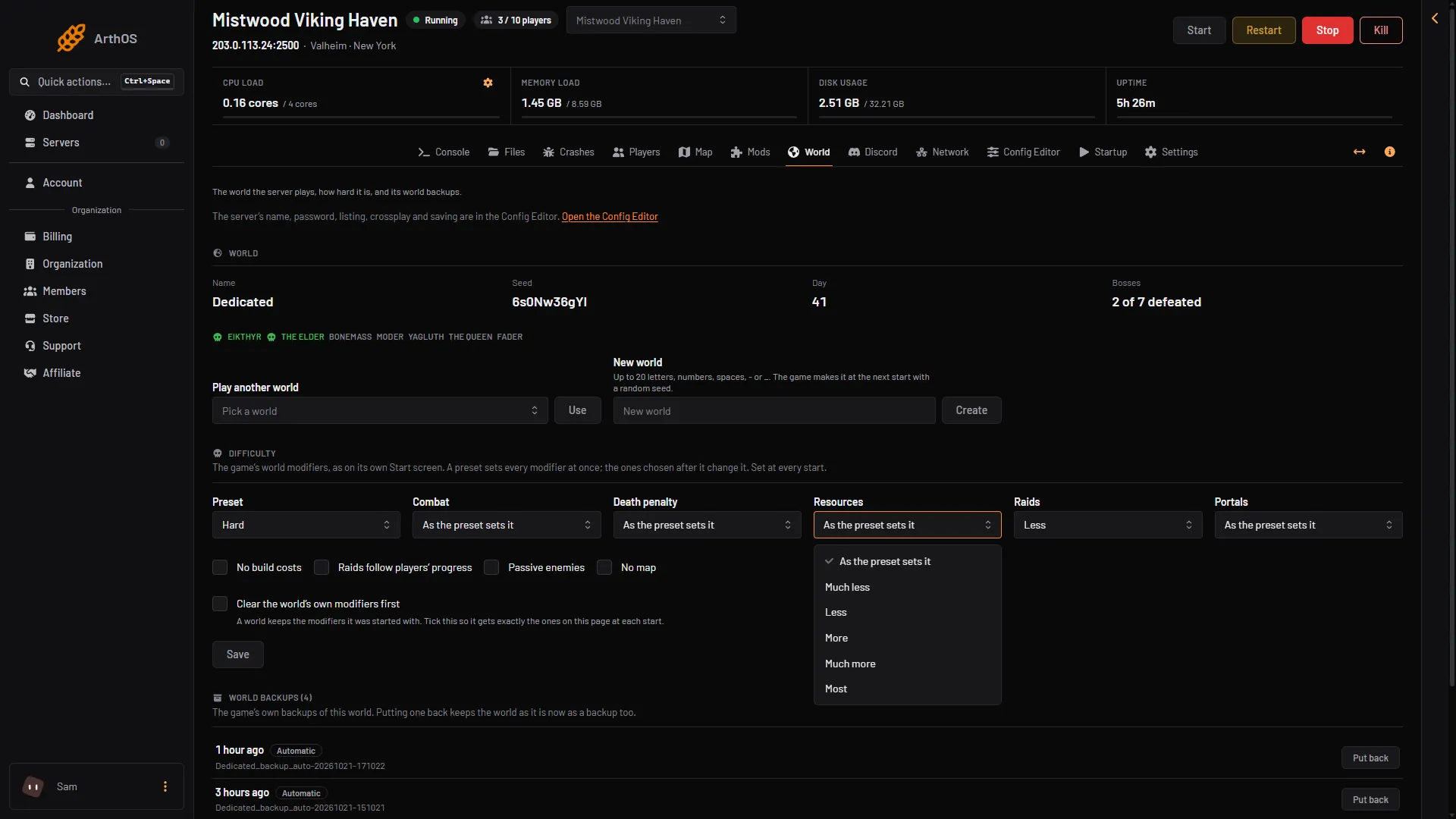Viewport: 1456px width, 819px height.
Task: Click Save difficulty settings button
Action: coord(238,654)
